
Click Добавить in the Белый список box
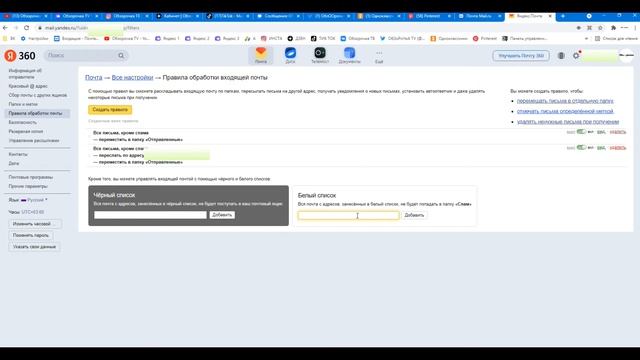(414, 215)
